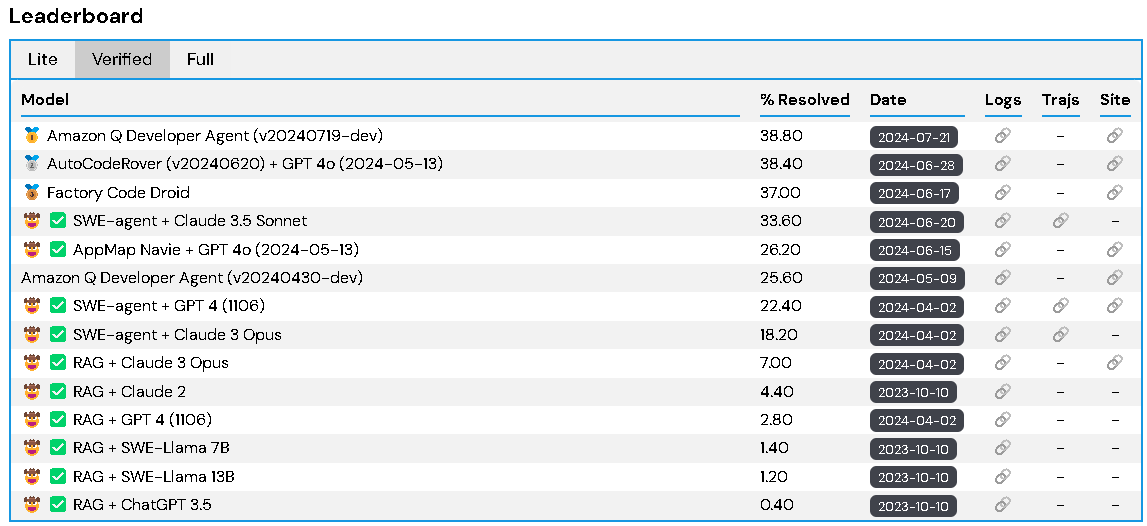Click the 2024-06-15 date badge

pos(915,250)
